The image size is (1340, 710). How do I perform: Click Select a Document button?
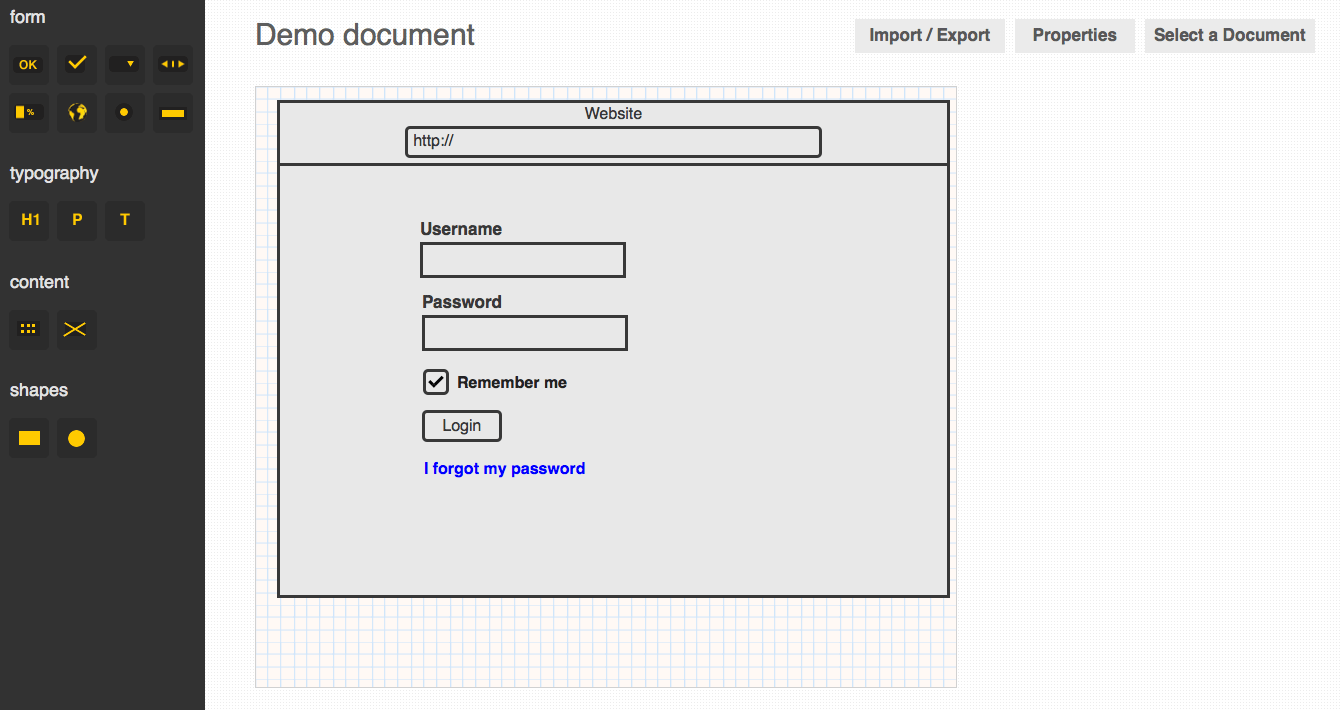[x=1229, y=35]
